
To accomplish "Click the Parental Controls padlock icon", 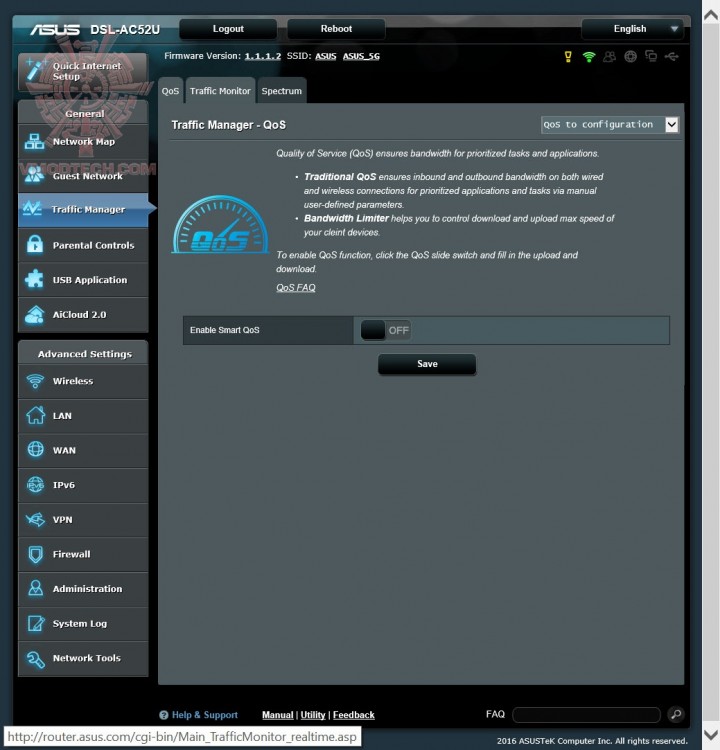I will [34, 244].
